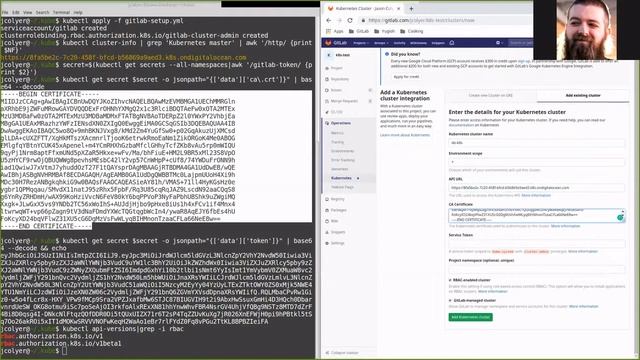The height and width of the screenshot is (360, 640).
Task: Open Packages in GitLab sidebar
Action: point(336,210)
